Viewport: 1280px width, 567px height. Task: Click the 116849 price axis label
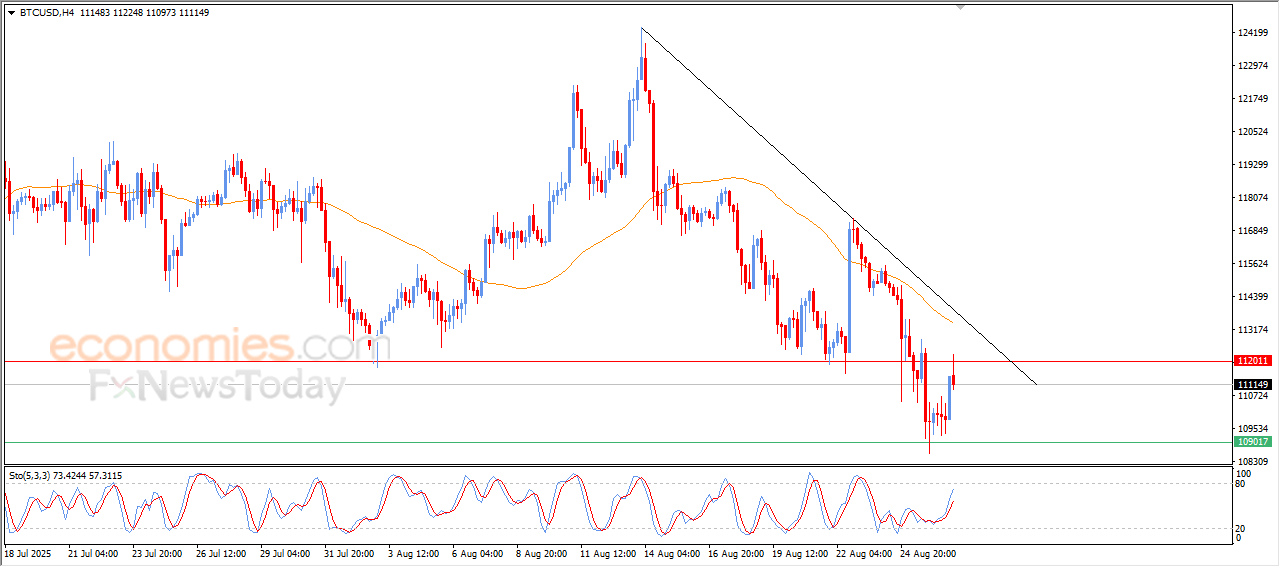(1253, 231)
